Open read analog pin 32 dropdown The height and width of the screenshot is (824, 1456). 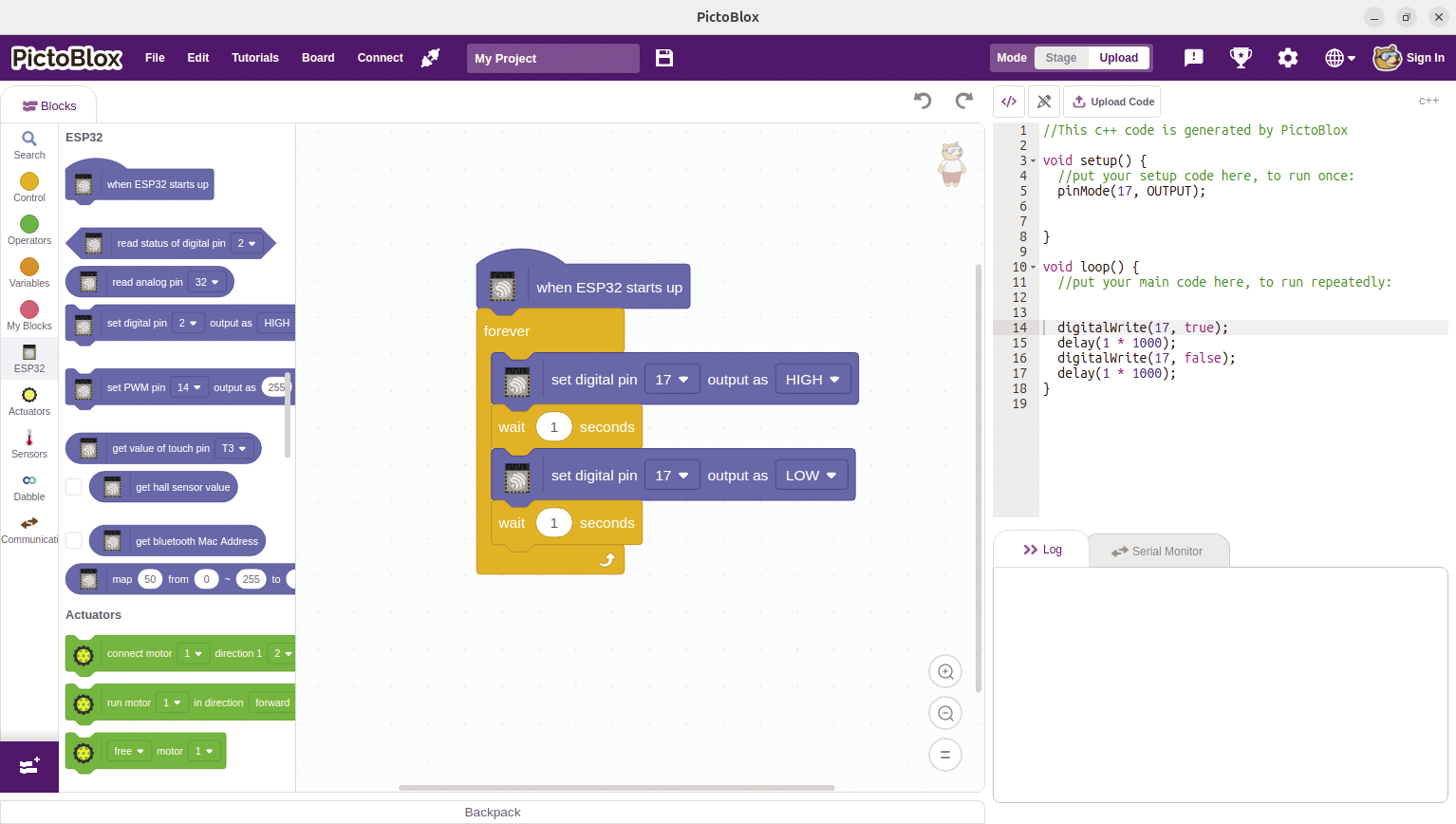pos(207,282)
